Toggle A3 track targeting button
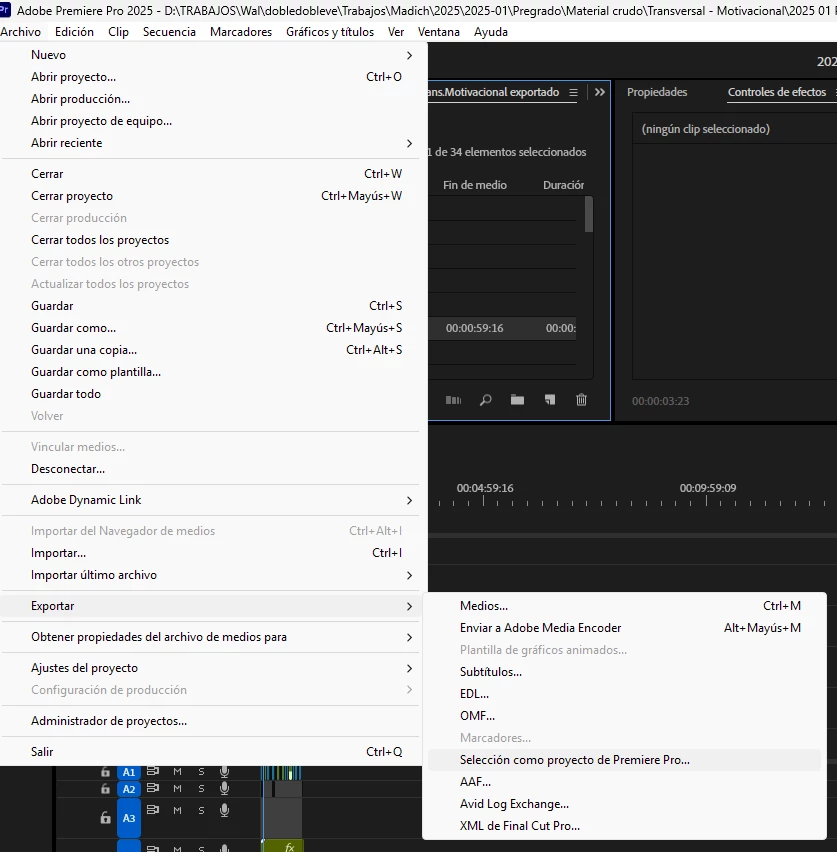Viewport: 837px width, 852px height. (129, 818)
